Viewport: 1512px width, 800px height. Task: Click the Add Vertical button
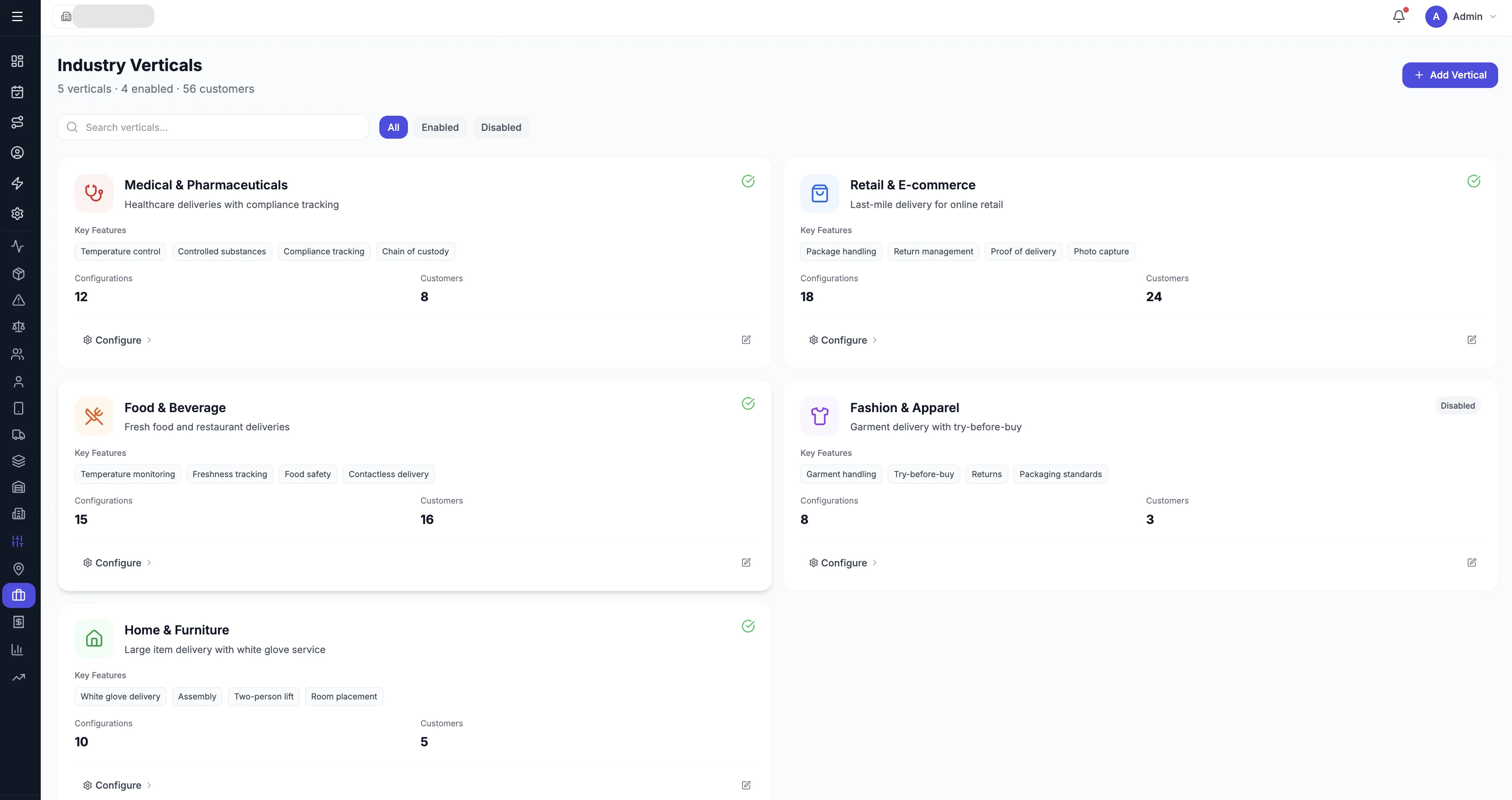1449,75
